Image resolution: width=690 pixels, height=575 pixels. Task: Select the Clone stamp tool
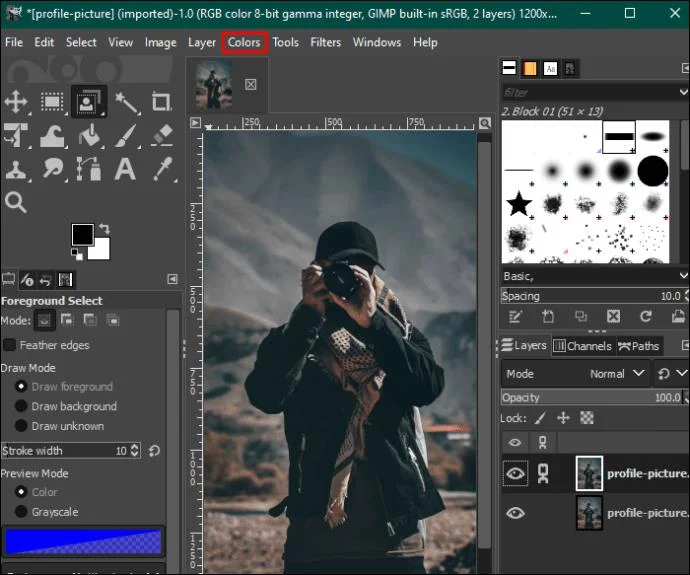pyautogui.click(x=16, y=169)
